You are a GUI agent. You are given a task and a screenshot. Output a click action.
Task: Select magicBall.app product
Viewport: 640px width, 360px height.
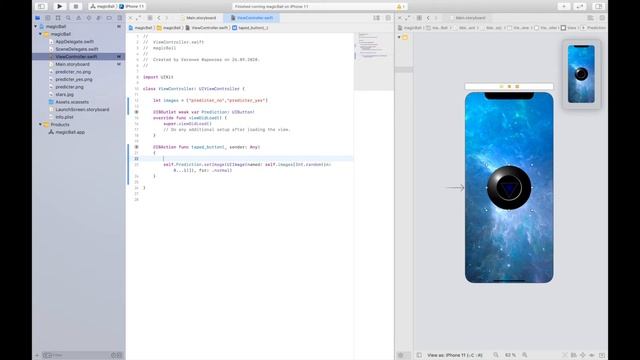pos(70,132)
